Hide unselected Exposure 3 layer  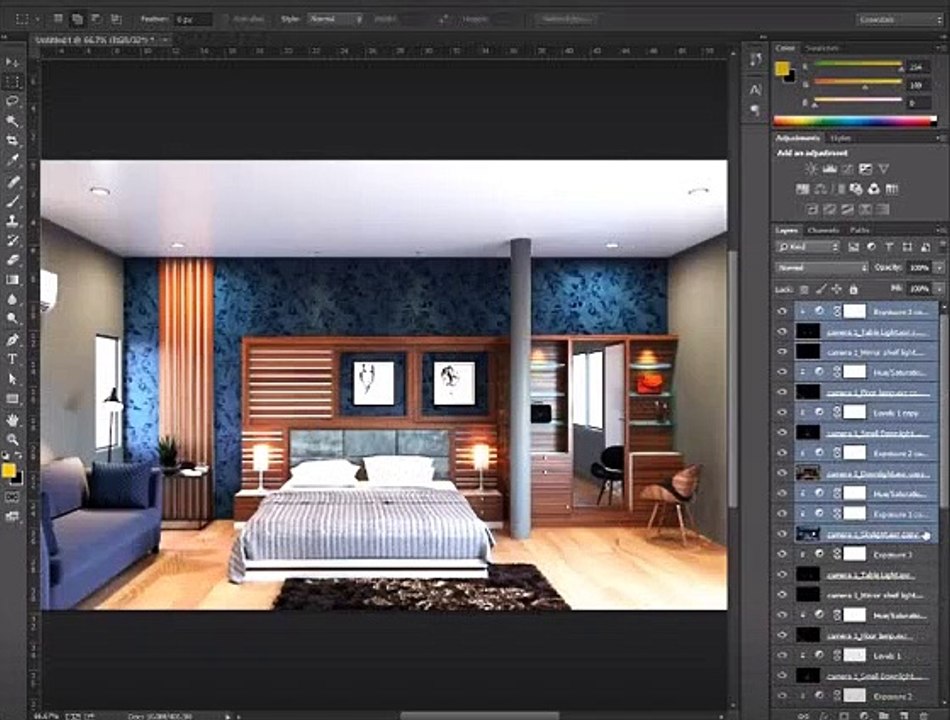click(782, 554)
